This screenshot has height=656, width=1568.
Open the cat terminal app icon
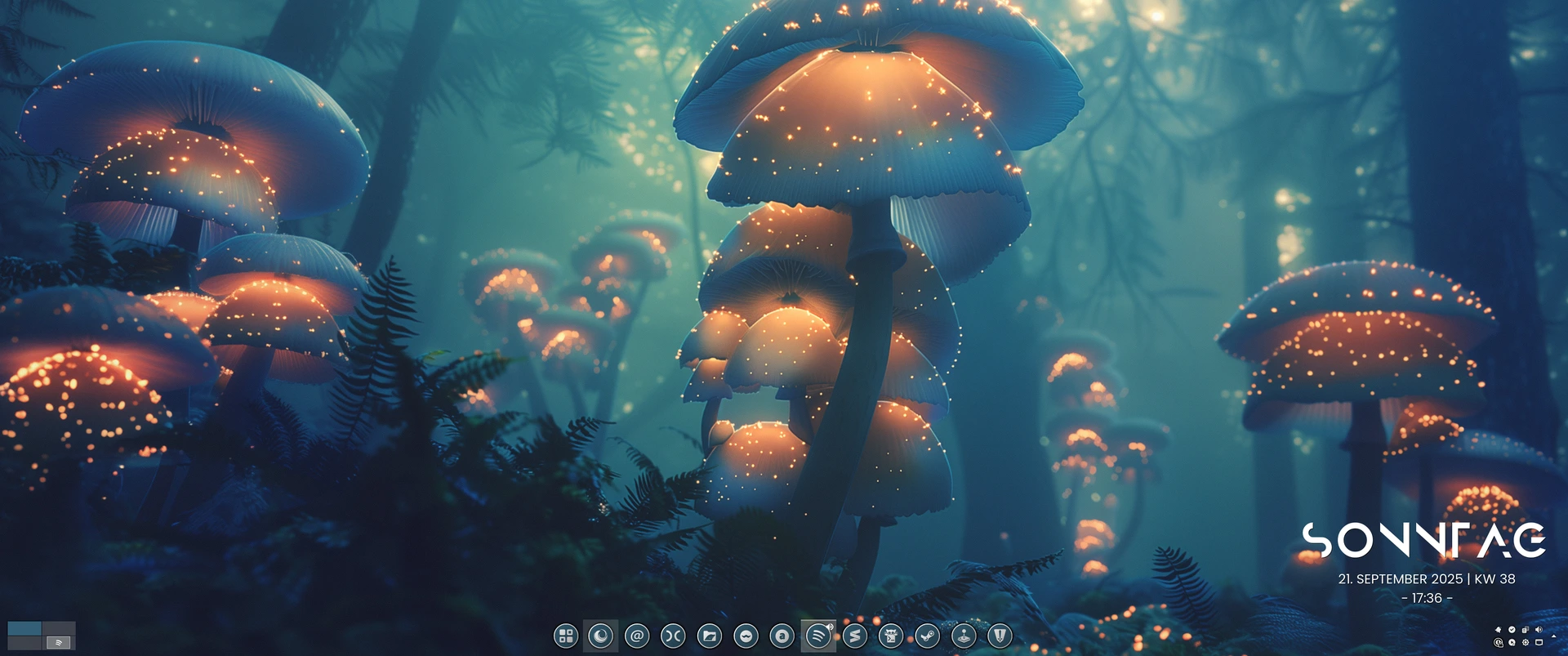pos(891,636)
